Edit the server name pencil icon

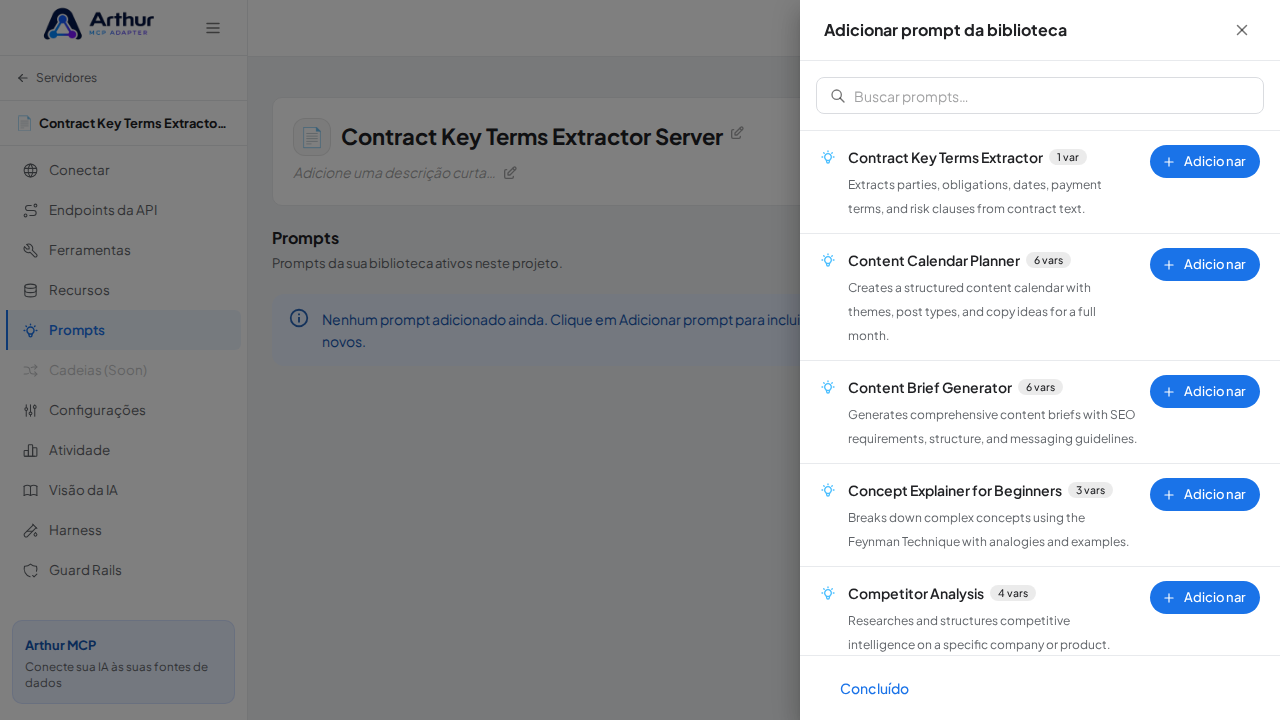737,132
